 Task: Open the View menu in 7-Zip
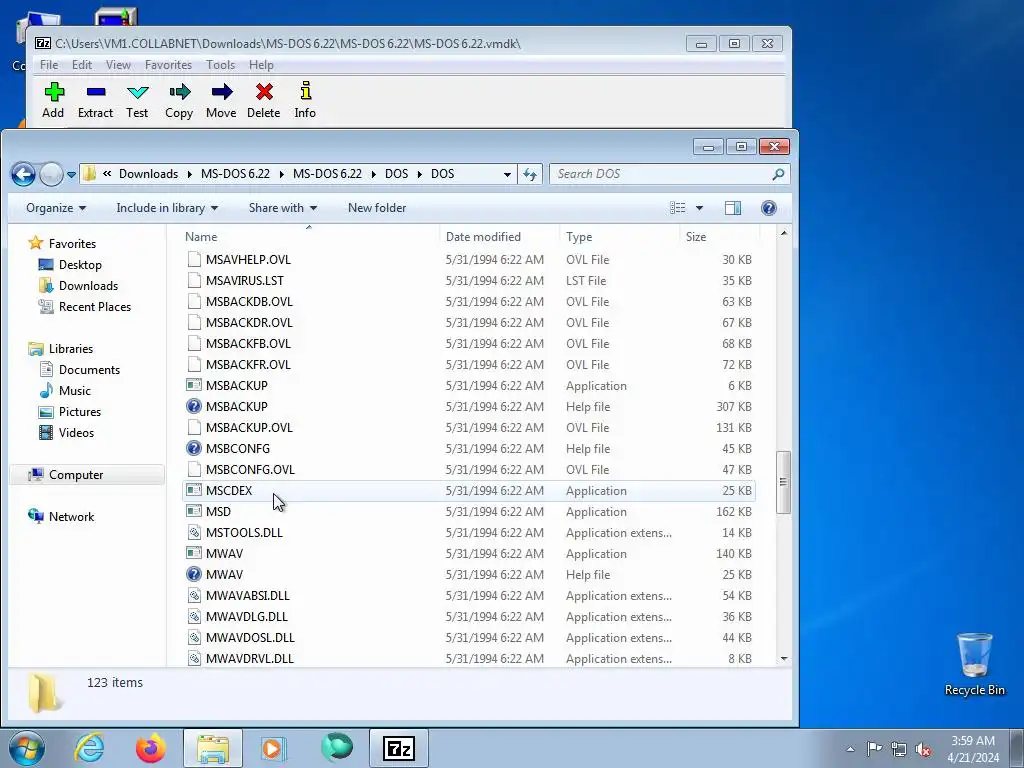(118, 65)
